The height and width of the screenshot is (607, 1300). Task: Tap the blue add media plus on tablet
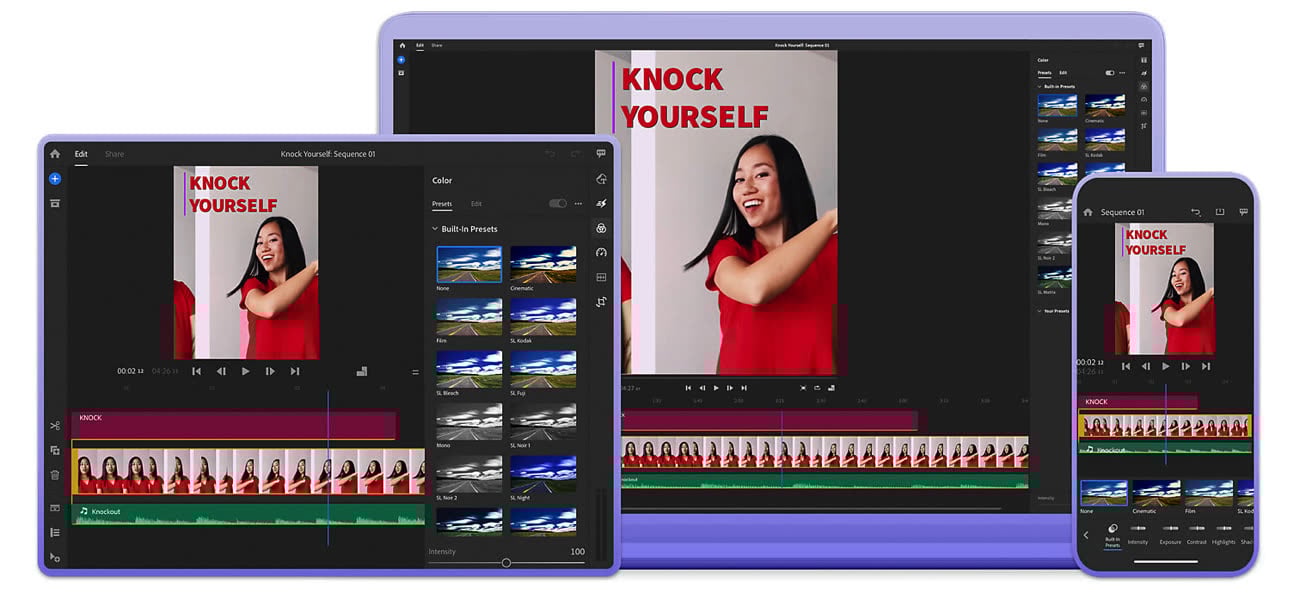[55, 179]
